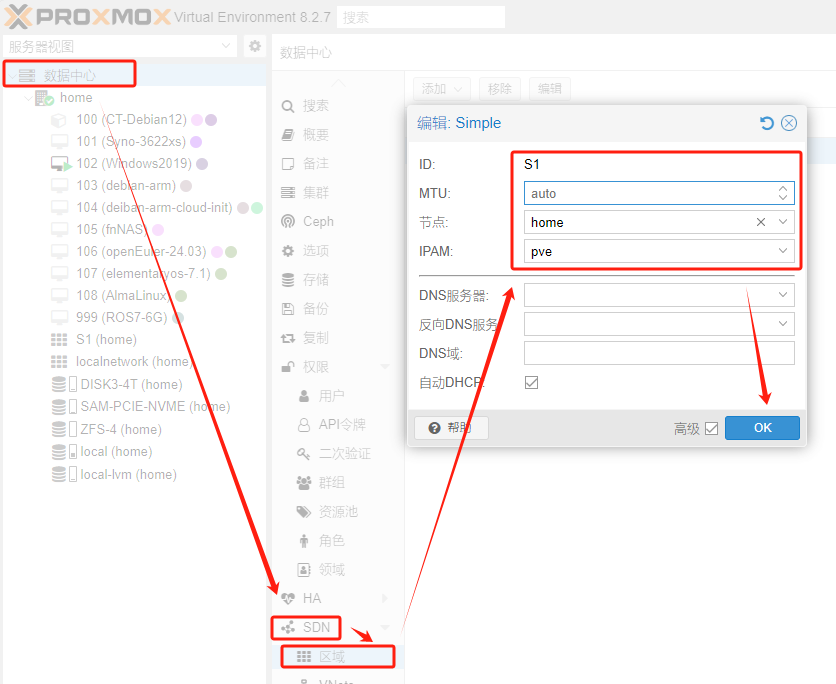Click the S1 SDN zone grid icon
836x684 pixels.
[x=60, y=340]
